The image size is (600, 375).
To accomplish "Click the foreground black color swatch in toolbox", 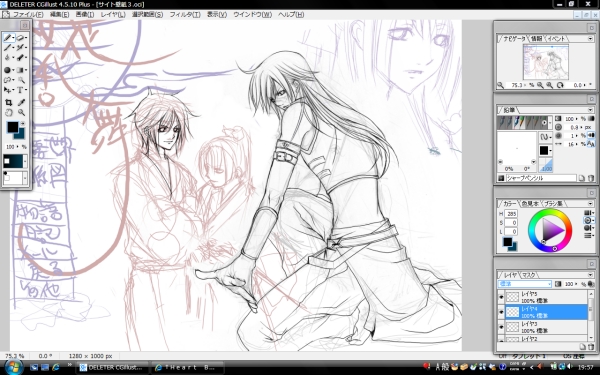I will point(12,127).
